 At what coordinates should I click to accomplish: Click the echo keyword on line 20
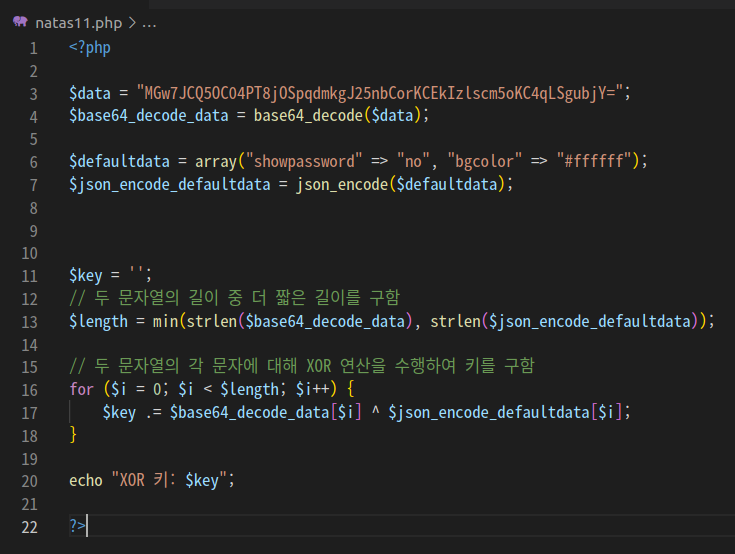(86, 481)
